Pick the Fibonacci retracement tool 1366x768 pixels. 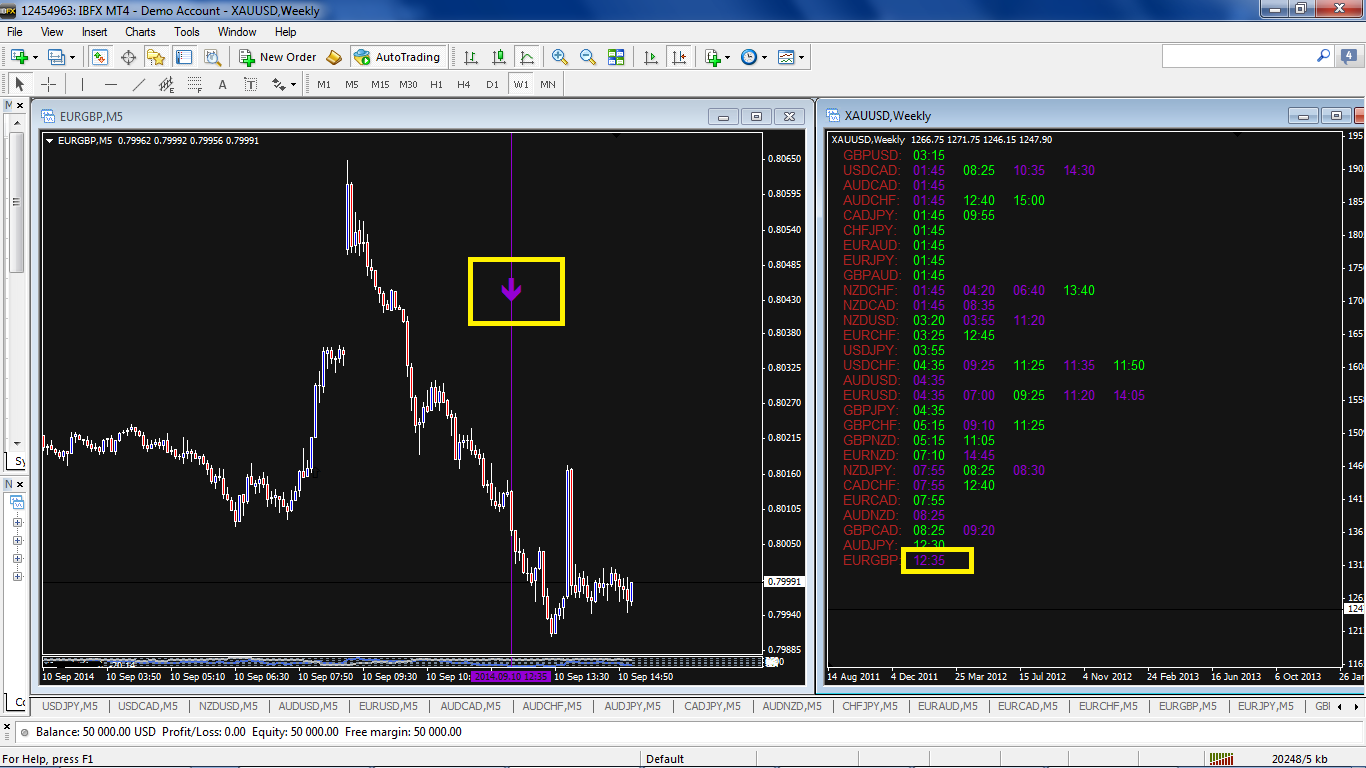(x=194, y=85)
